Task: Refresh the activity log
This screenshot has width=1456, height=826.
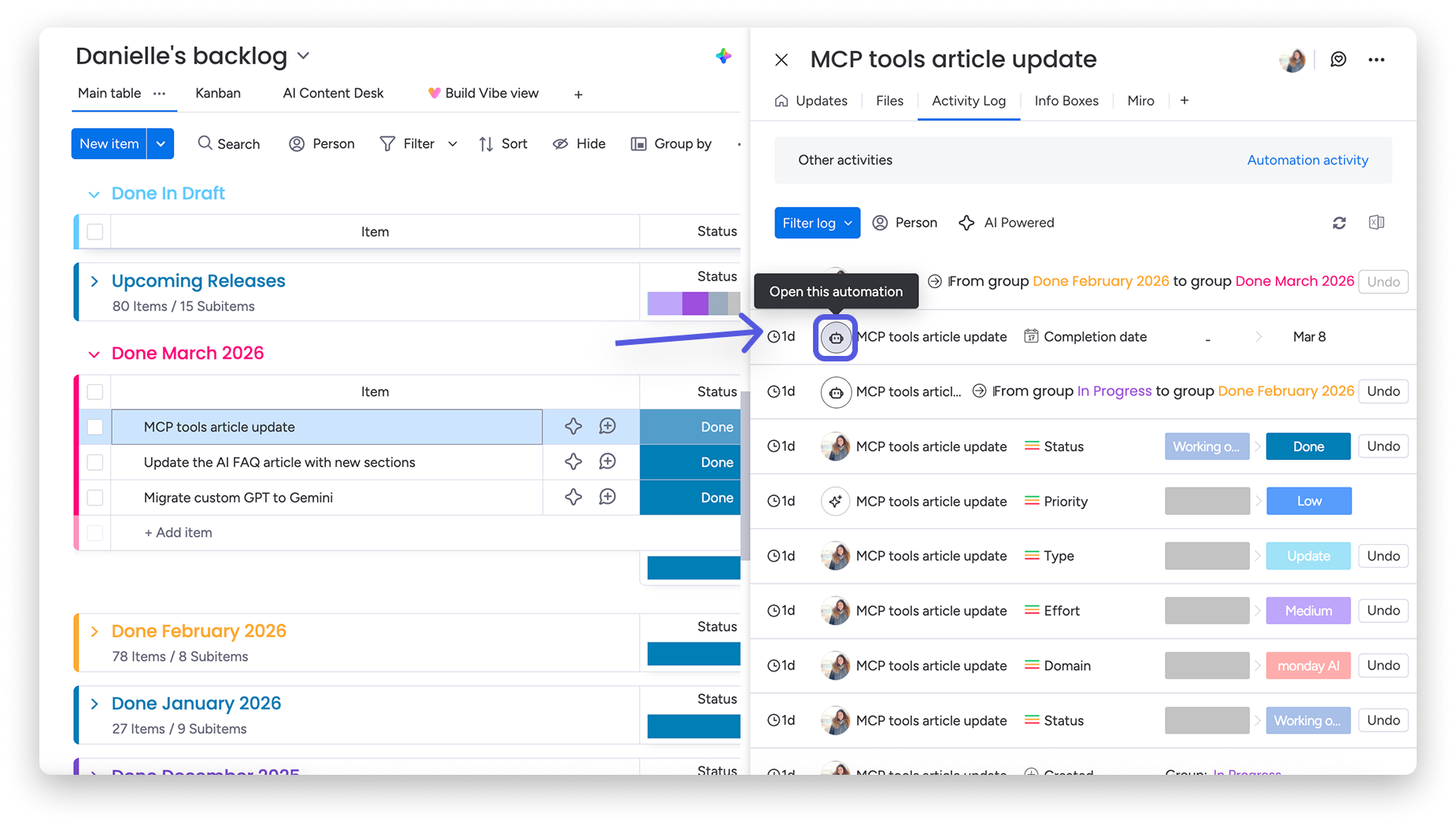Action: [x=1339, y=223]
